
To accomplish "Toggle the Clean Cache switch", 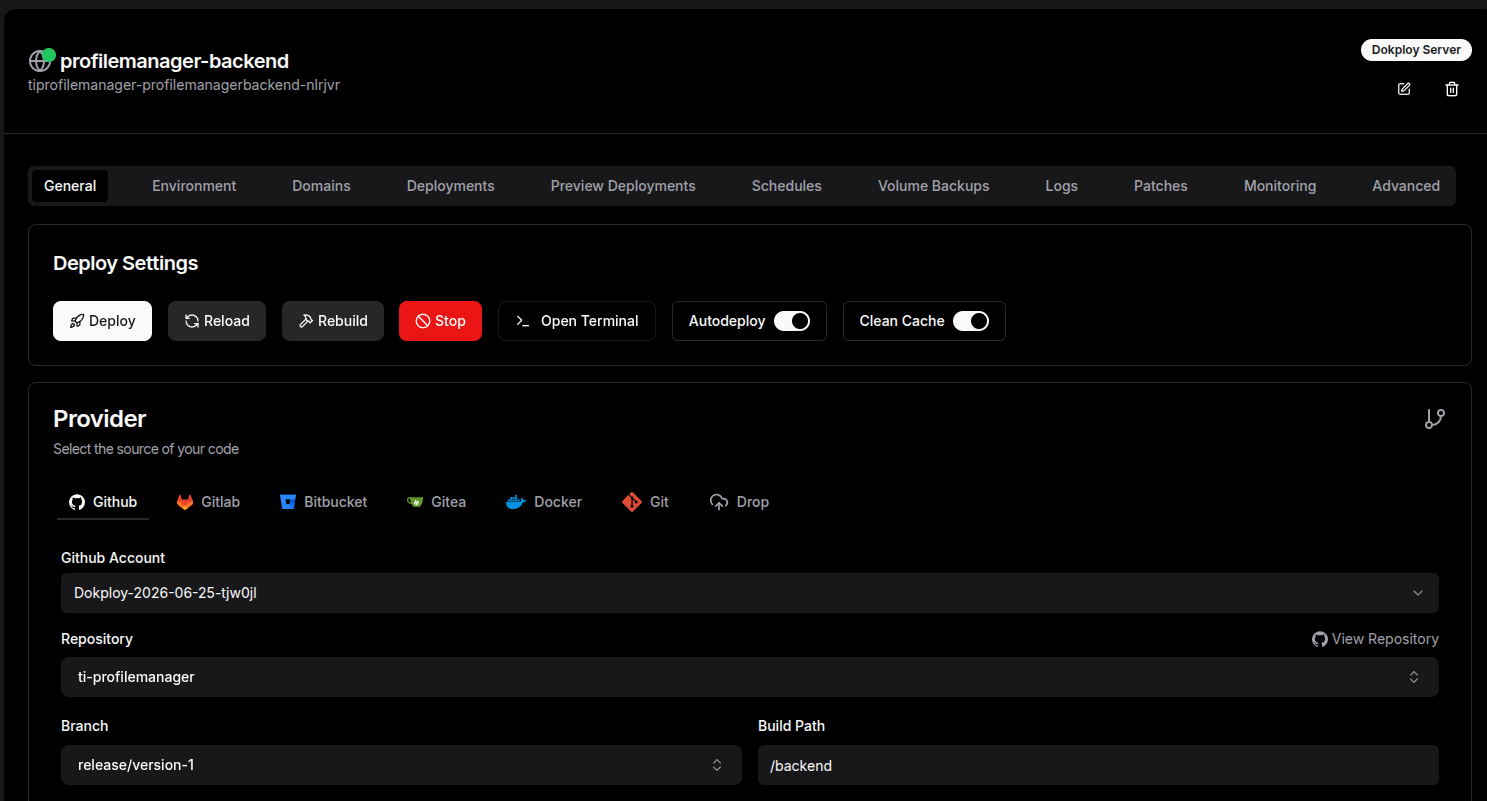I will point(971,321).
